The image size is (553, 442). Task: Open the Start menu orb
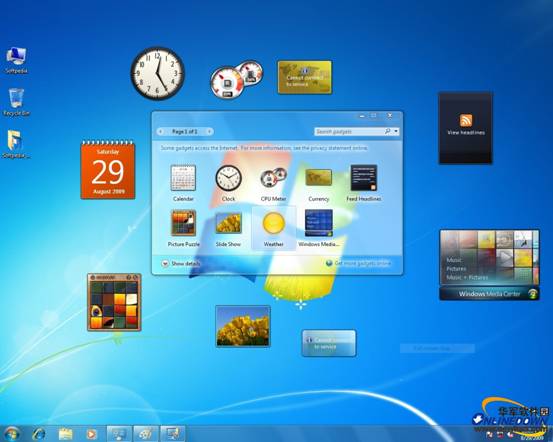coord(12,434)
